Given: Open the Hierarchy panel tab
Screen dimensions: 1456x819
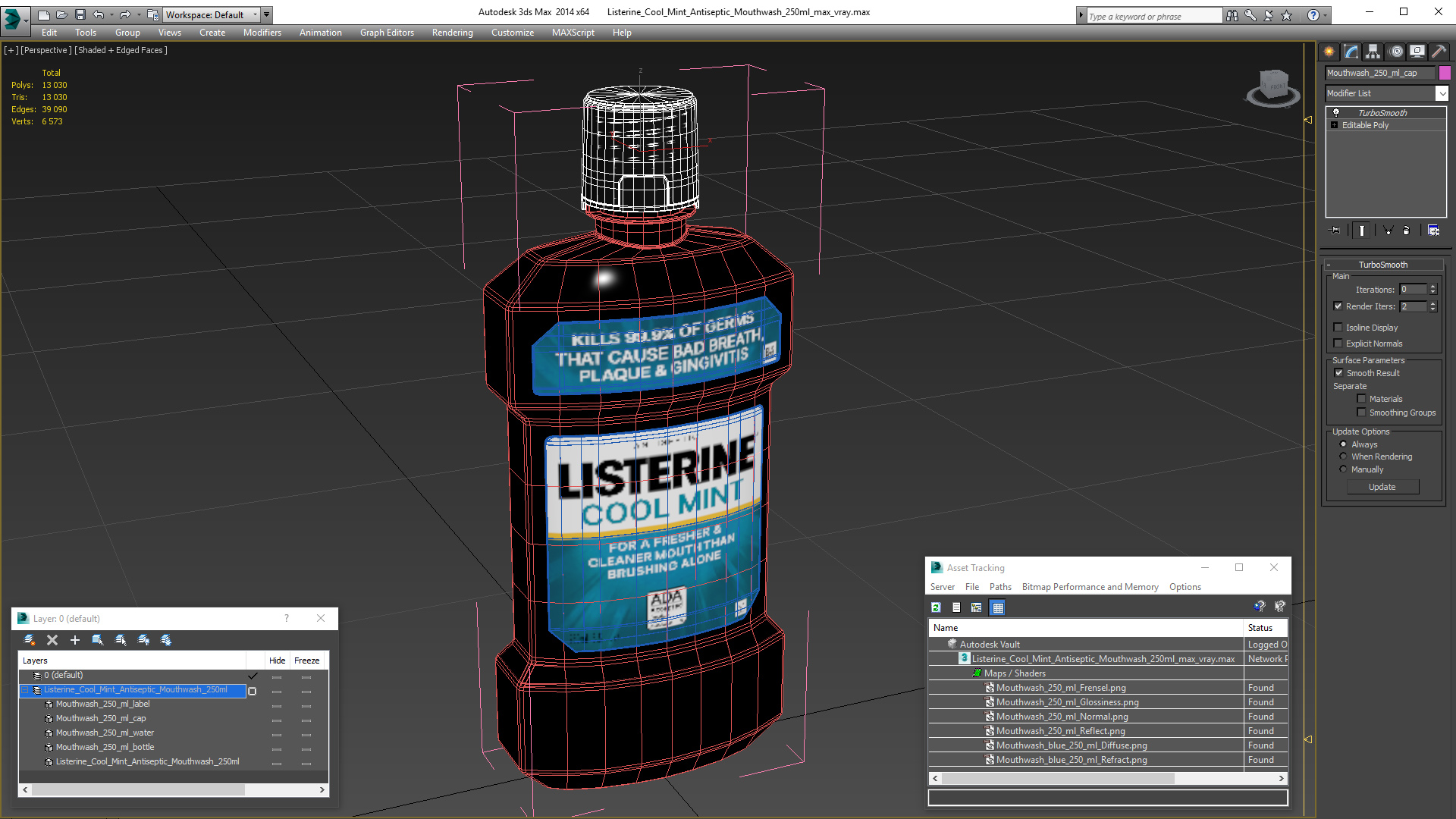Looking at the screenshot, I should point(1373,52).
